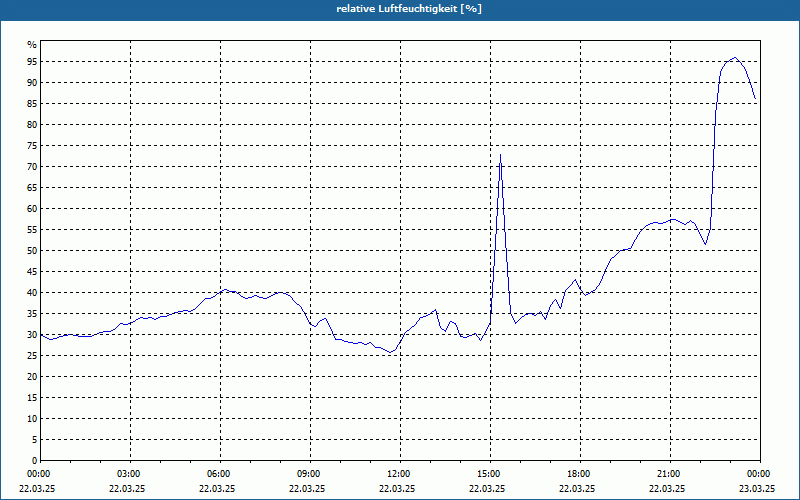Viewport: 800px width, 500px height.
Task: Click the '30' y-axis label
Action: [x=32, y=335]
